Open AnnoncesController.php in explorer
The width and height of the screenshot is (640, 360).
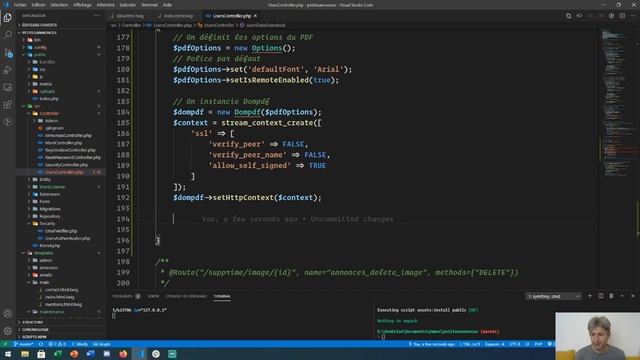(68, 136)
